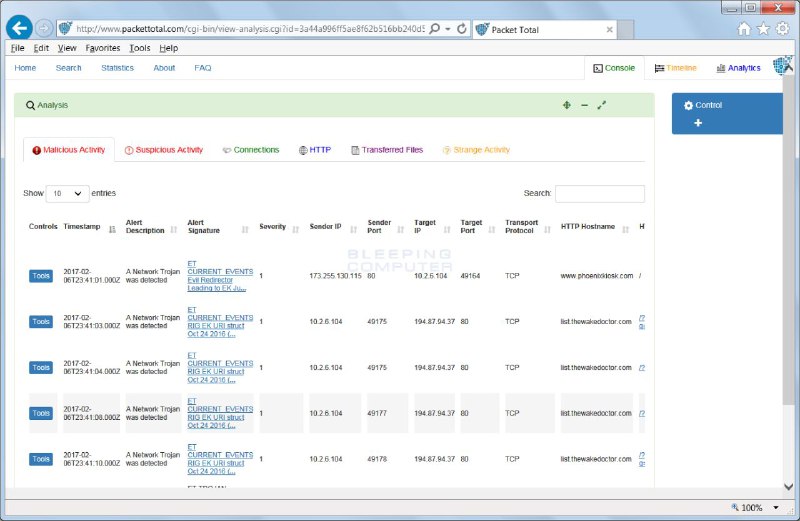Viewport: 800px width, 521px height.
Task: Sort by Timestamp column sort icon
Action: point(112,230)
